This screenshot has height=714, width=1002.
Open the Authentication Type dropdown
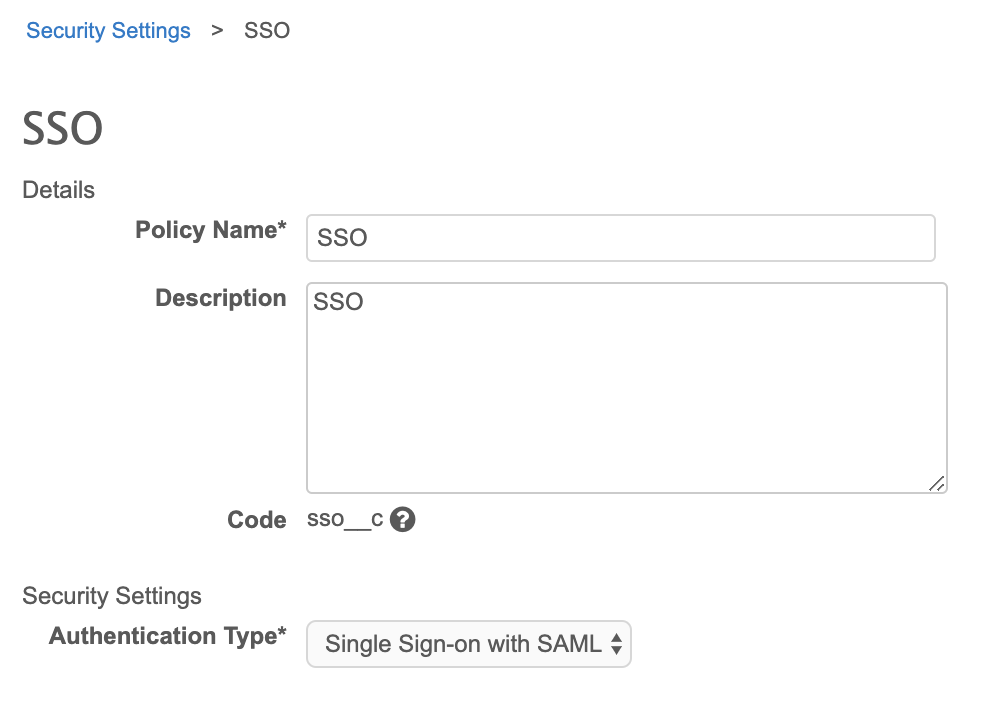click(x=468, y=645)
